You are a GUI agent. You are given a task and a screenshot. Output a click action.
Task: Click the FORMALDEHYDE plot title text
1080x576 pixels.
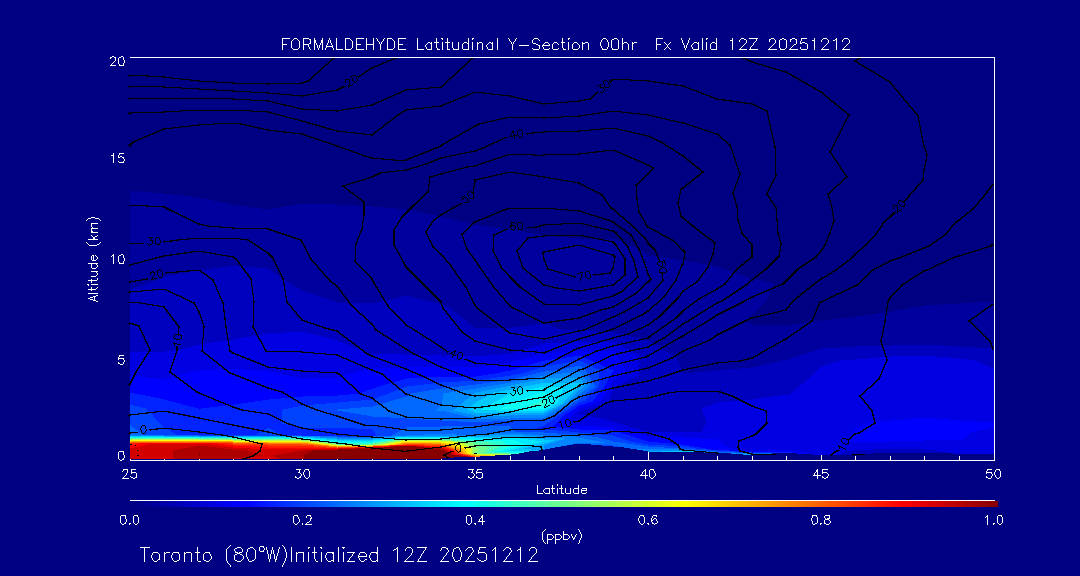(x=565, y=44)
